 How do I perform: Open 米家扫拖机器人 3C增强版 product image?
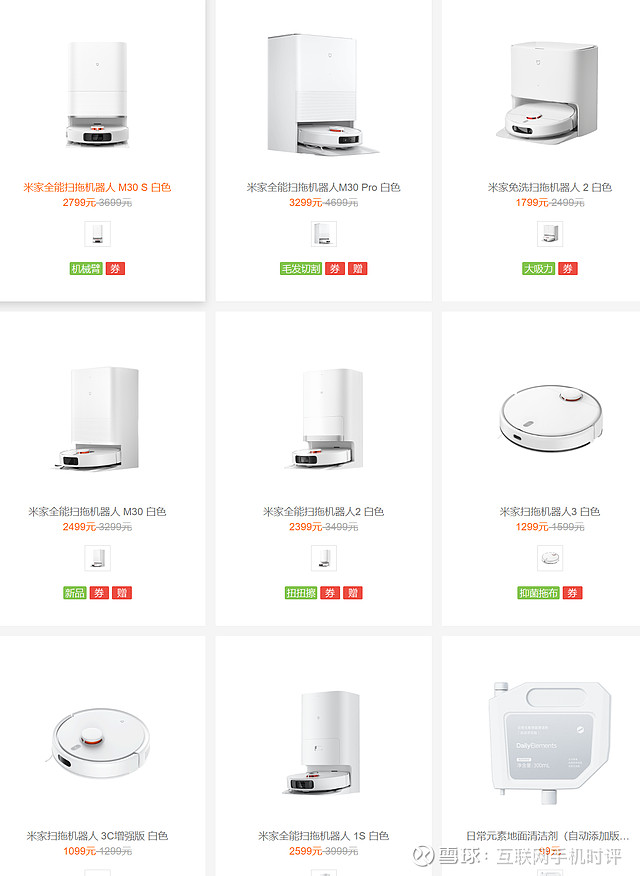(x=100, y=743)
